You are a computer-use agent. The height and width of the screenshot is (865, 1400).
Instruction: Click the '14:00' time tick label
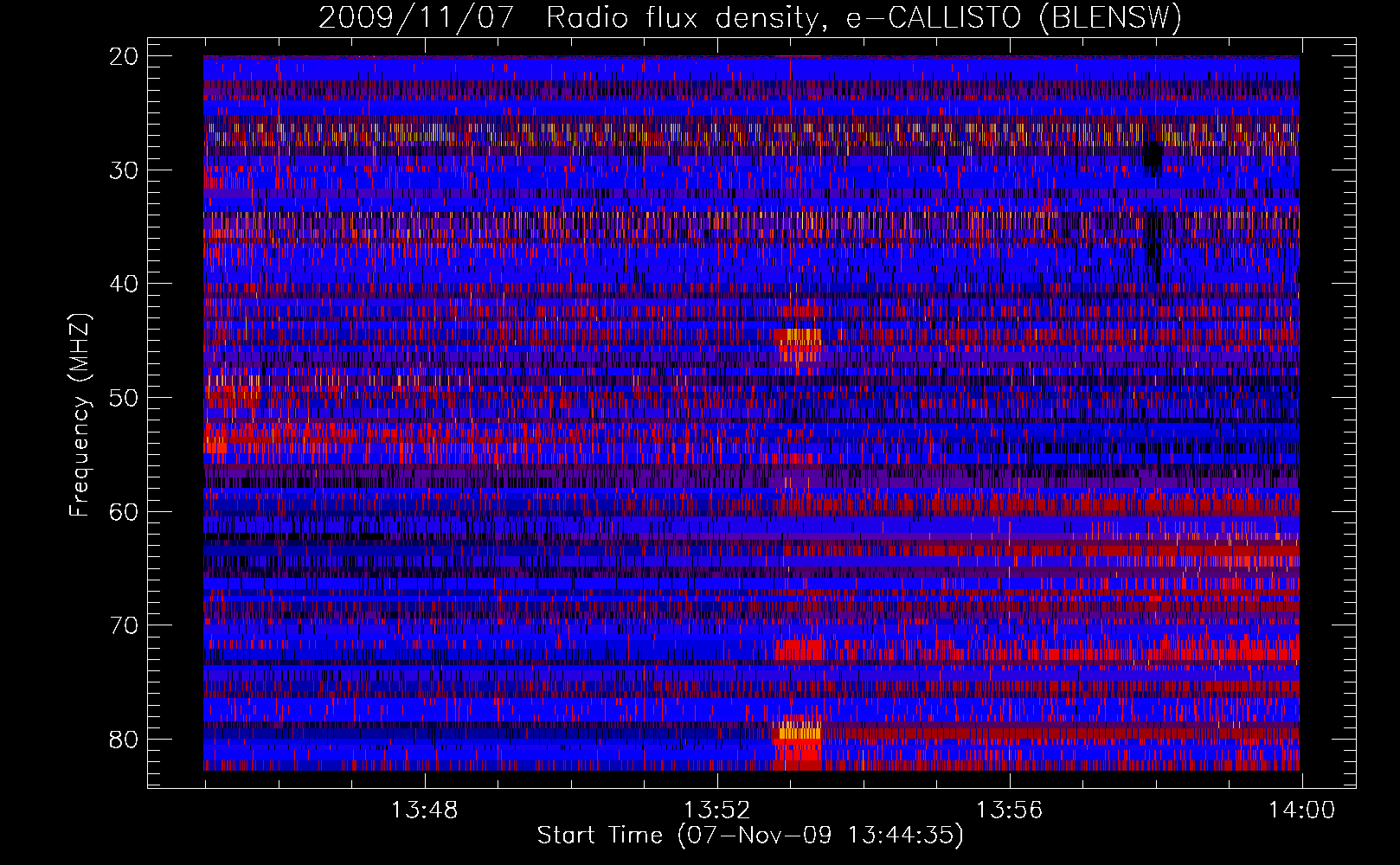pyautogui.click(x=1301, y=811)
